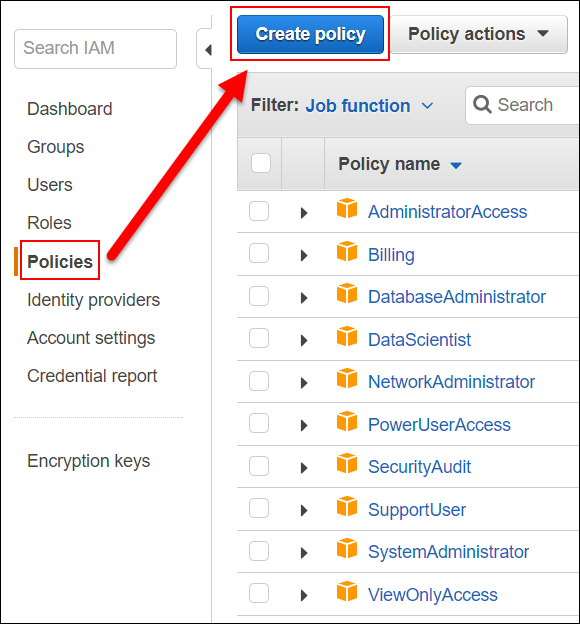Tick the DatabaseAdministrator checkbox

point(259,296)
